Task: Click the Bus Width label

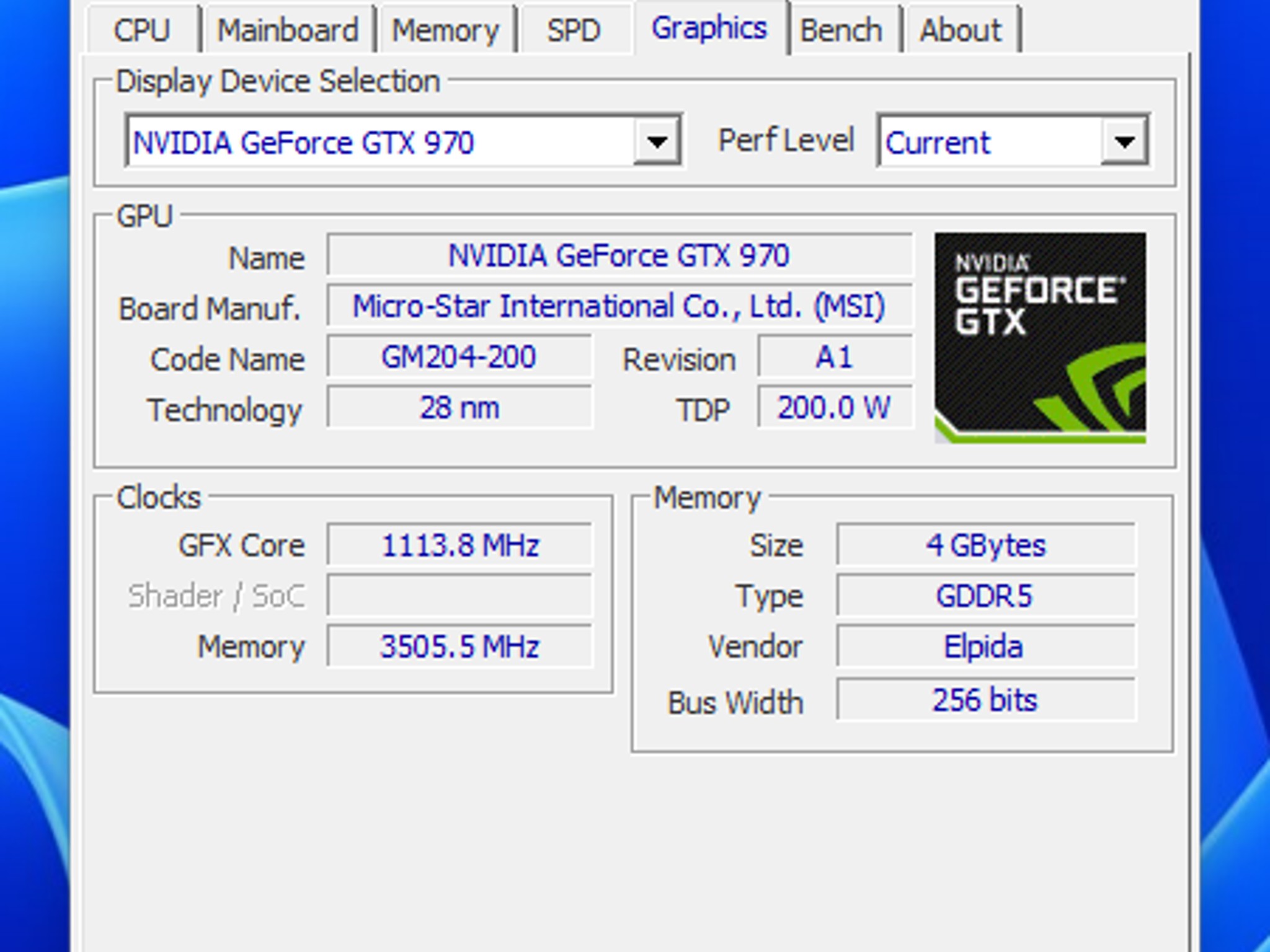Action: point(735,702)
